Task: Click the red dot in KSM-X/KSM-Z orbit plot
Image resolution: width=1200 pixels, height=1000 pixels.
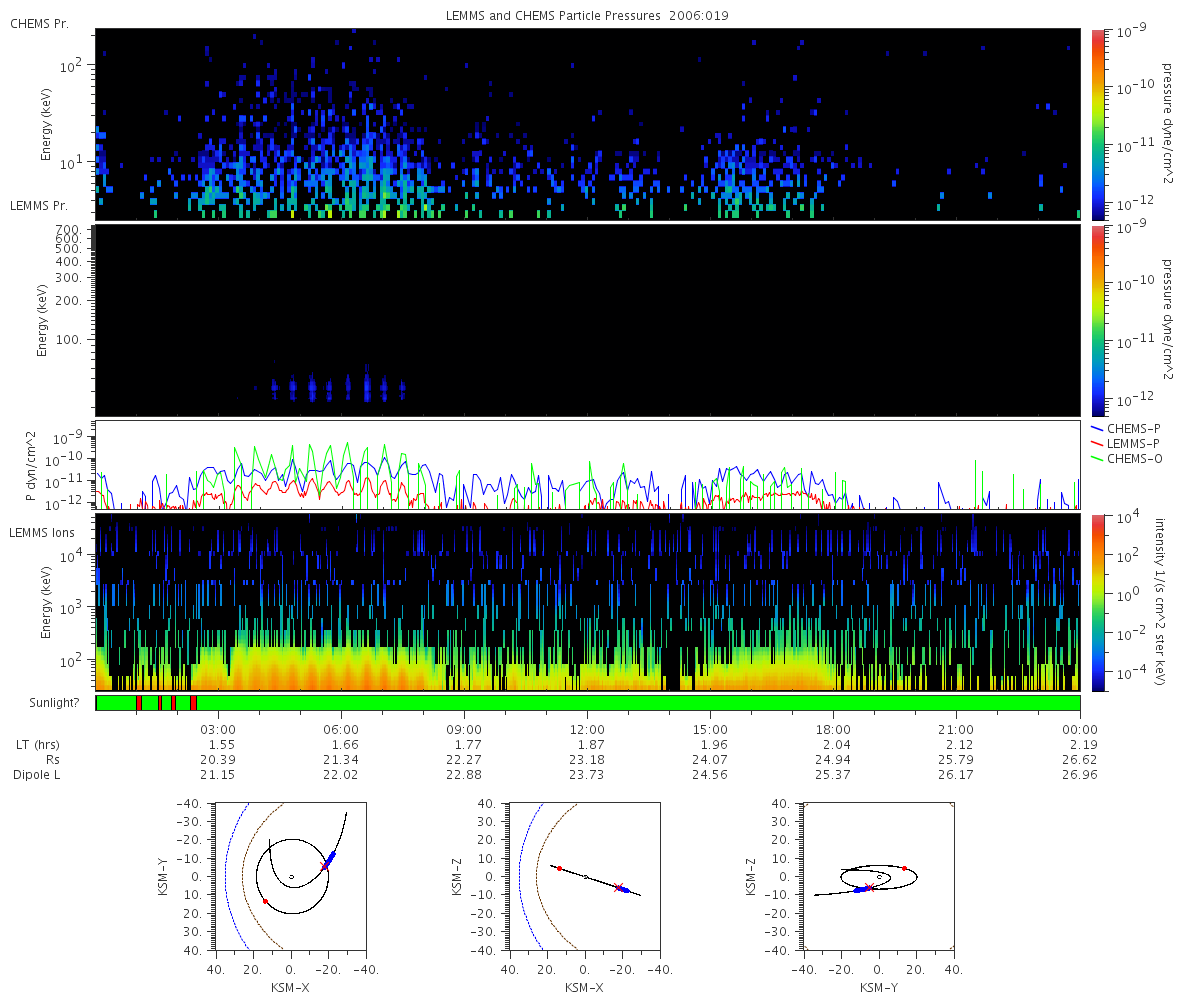Action: coord(559,868)
